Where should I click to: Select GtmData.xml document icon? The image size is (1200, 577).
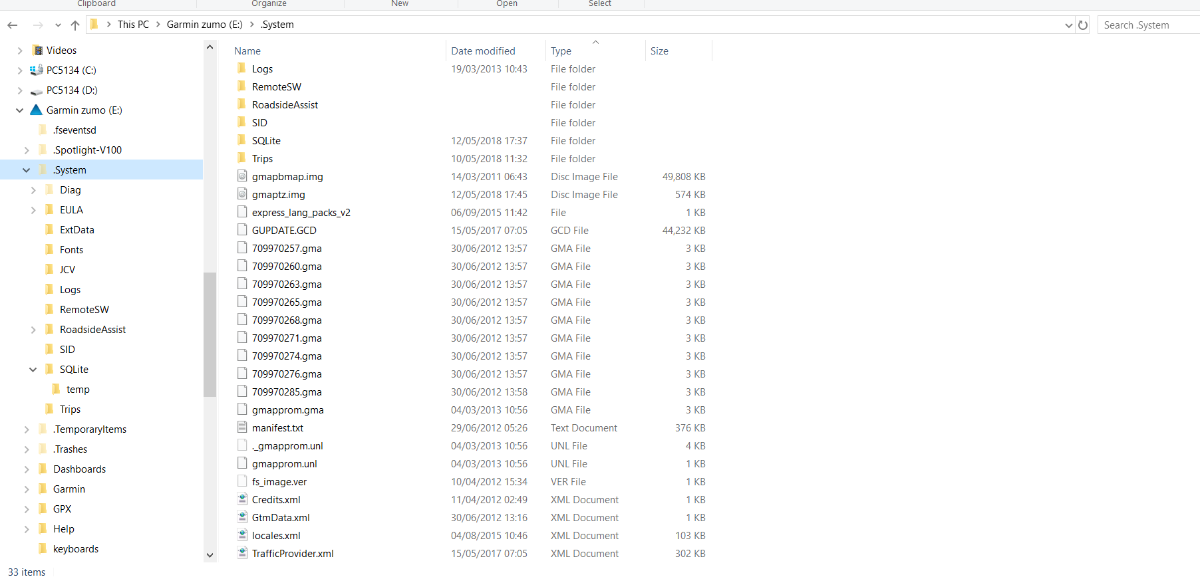(241, 517)
